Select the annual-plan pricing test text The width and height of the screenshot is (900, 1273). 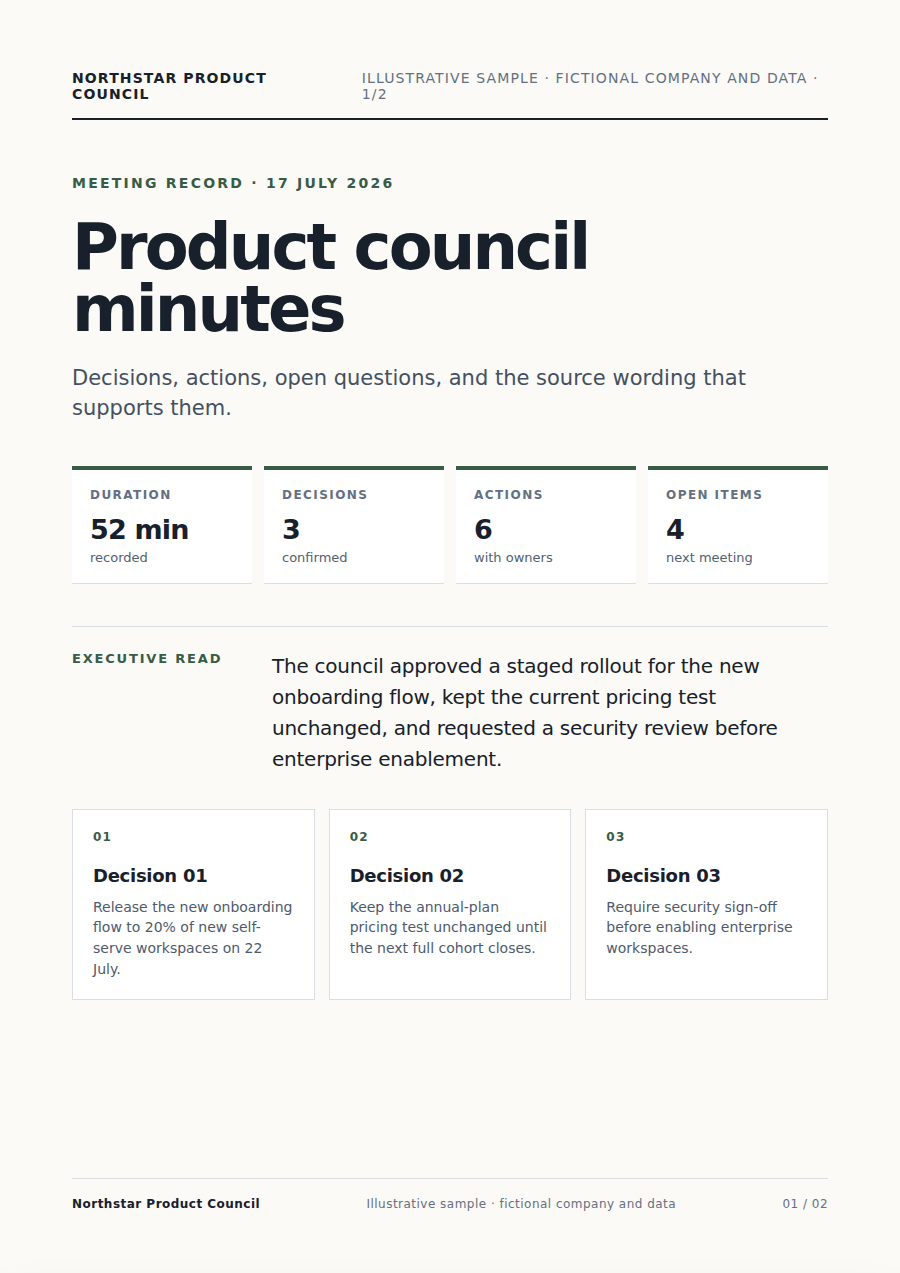click(x=448, y=927)
